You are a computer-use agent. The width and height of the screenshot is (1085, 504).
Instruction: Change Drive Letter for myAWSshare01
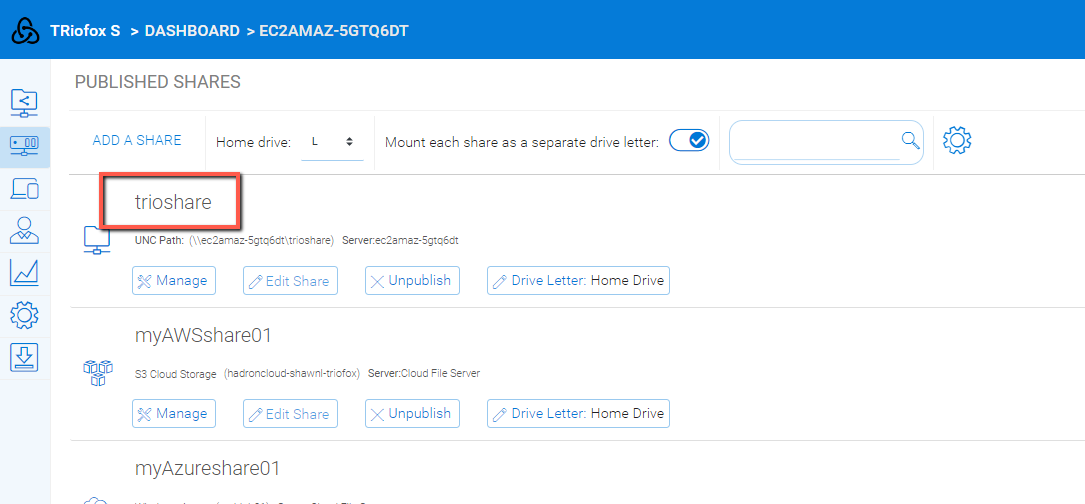tap(578, 413)
